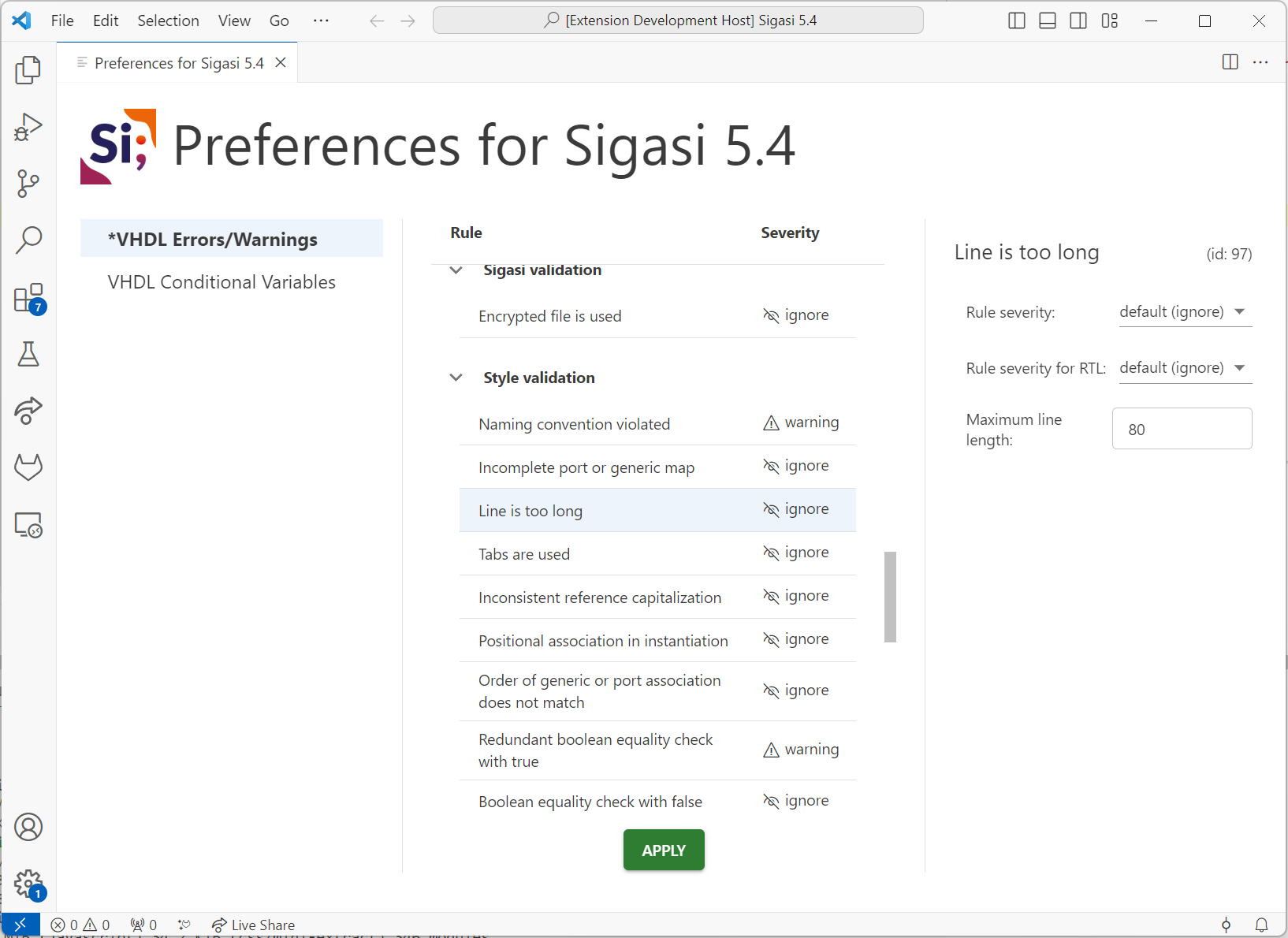Viewport: 1288px width, 938px height.
Task: Select Positional association in instantiation rule
Action: pyautogui.click(x=657, y=641)
